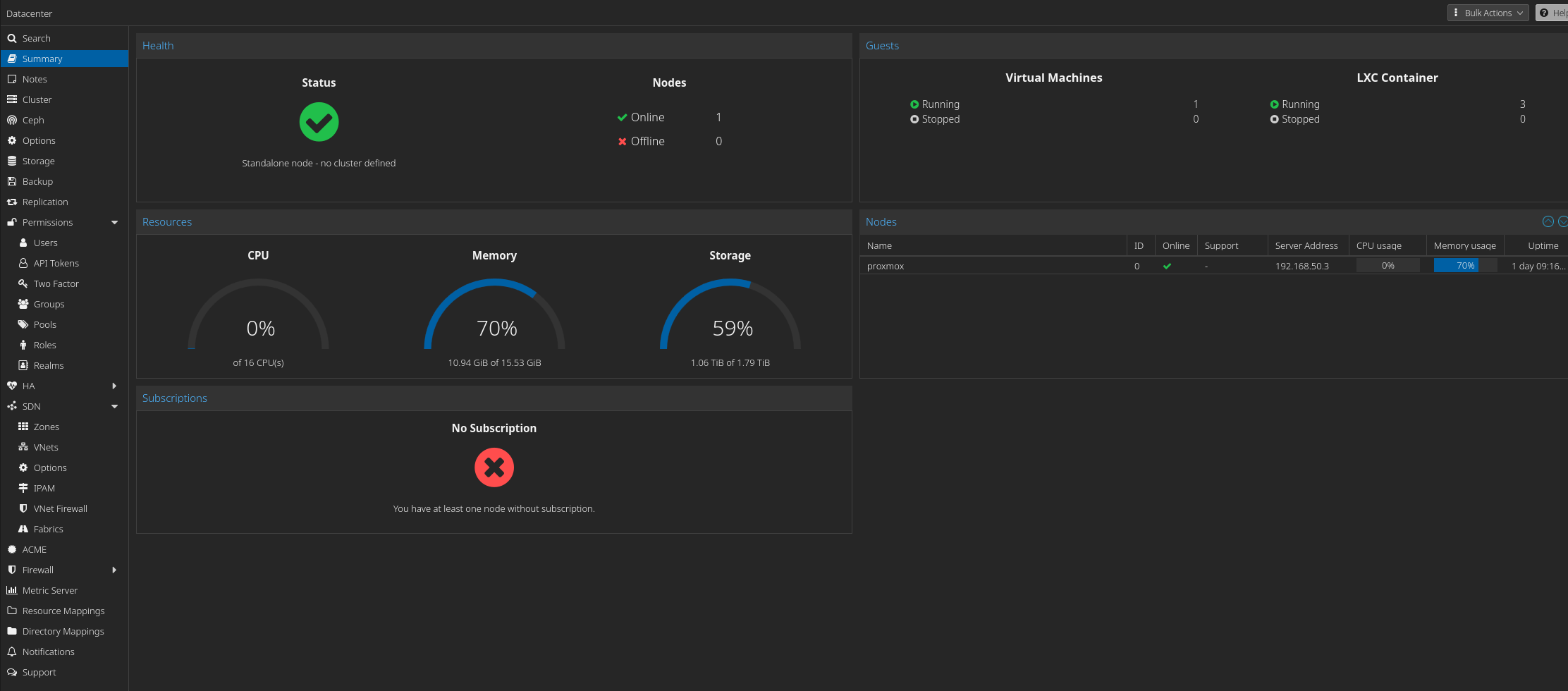The width and height of the screenshot is (1568, 691).
Task: Open Two Factor key icon
Action: pyautogui.click(x=23, y=283)
